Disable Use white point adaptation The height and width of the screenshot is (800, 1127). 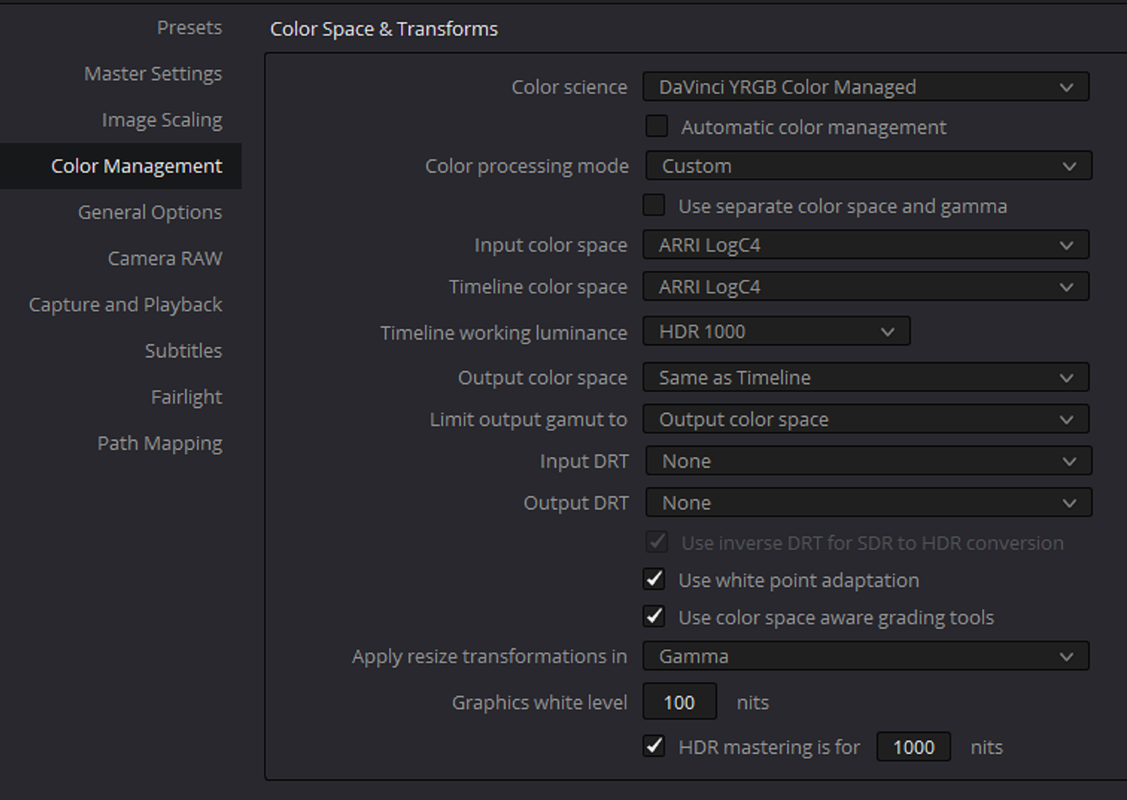tap(653, 579)
